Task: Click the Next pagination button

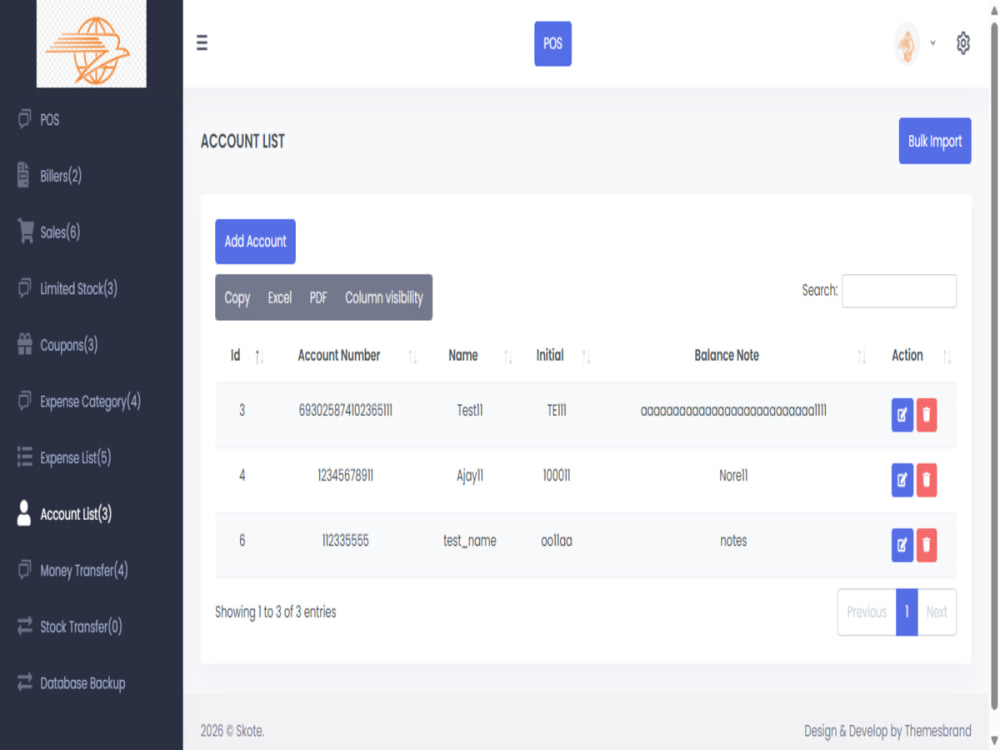Action: pyautogui.click(x=936, y=612)
